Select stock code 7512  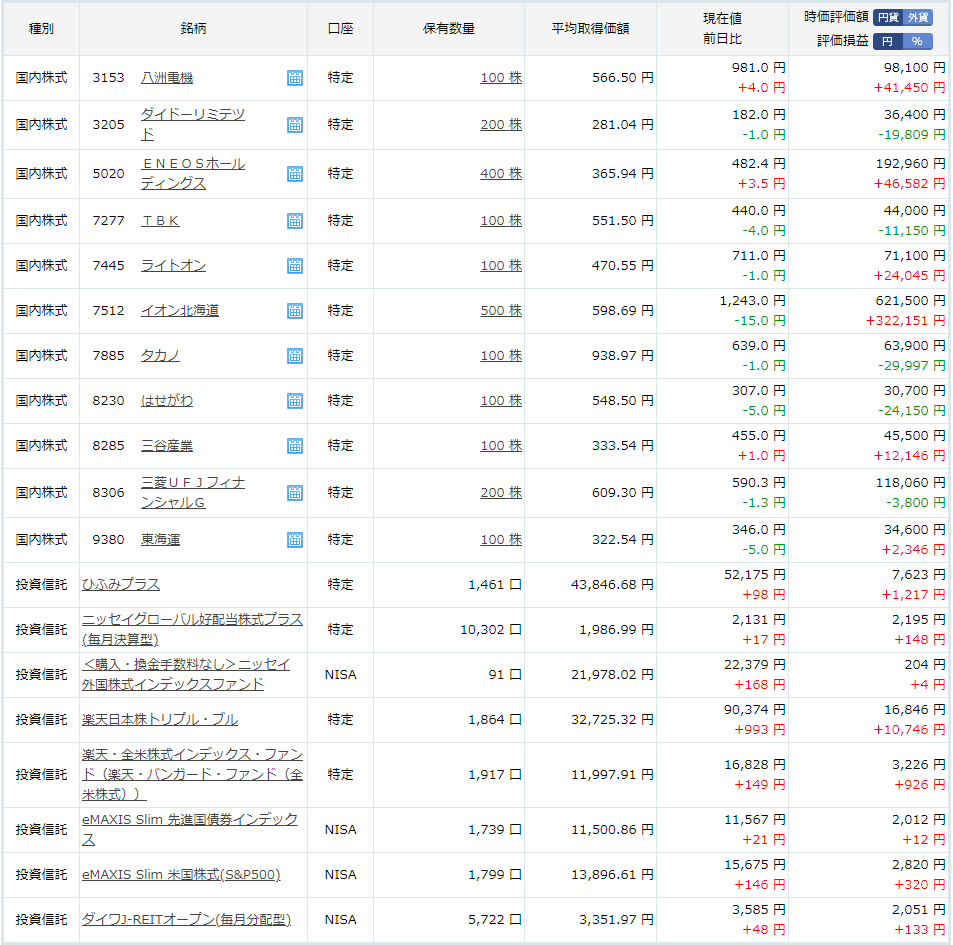click(108, 311)
